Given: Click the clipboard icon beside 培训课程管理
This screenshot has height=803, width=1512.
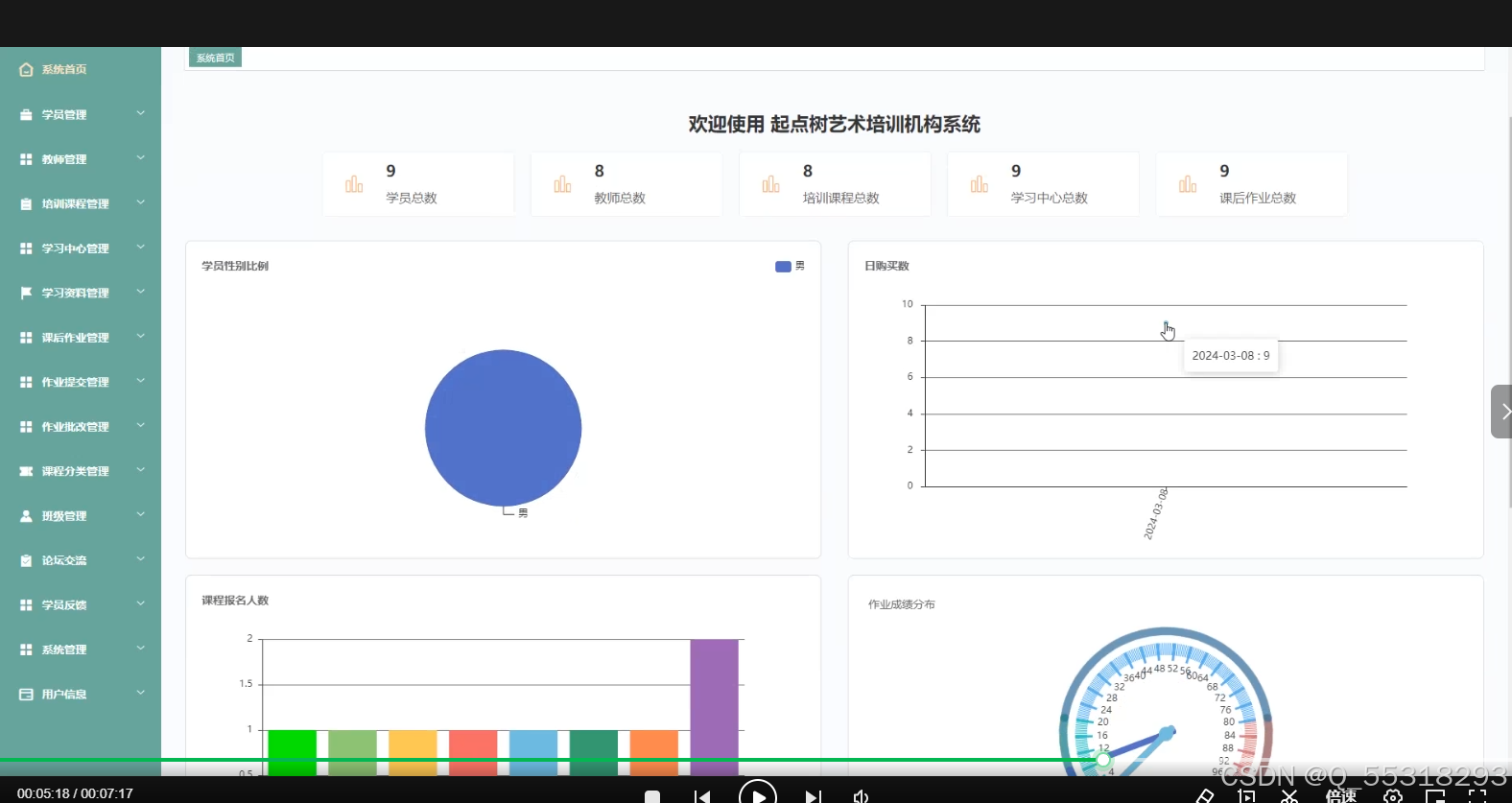Looking at the screenshot, I should point(26,203).
